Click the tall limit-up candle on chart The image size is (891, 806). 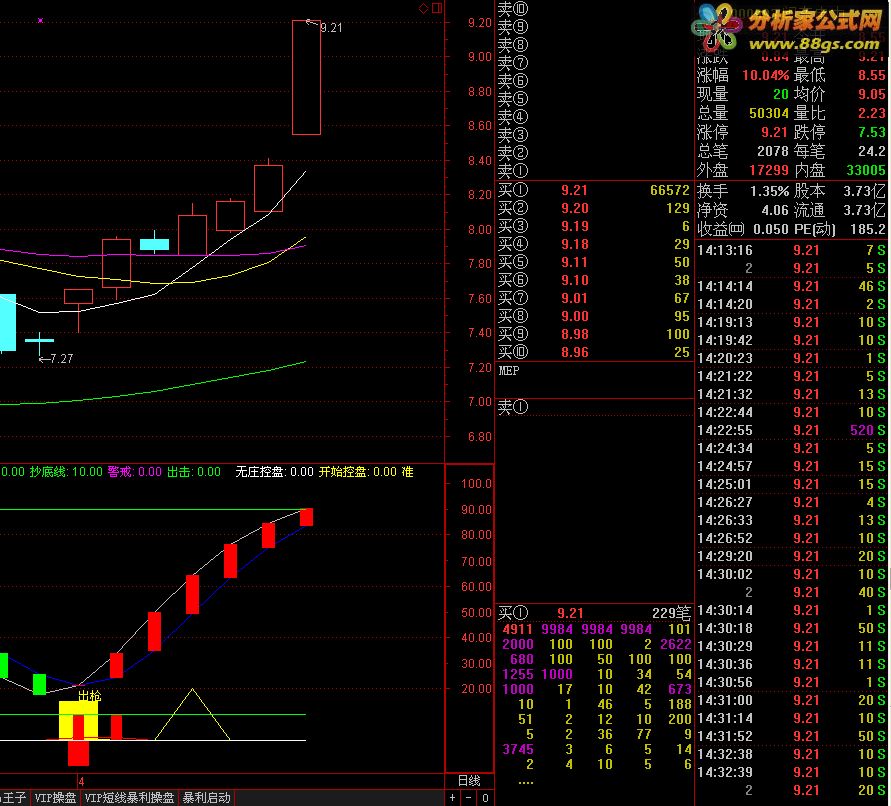click(x=306, y=77)
